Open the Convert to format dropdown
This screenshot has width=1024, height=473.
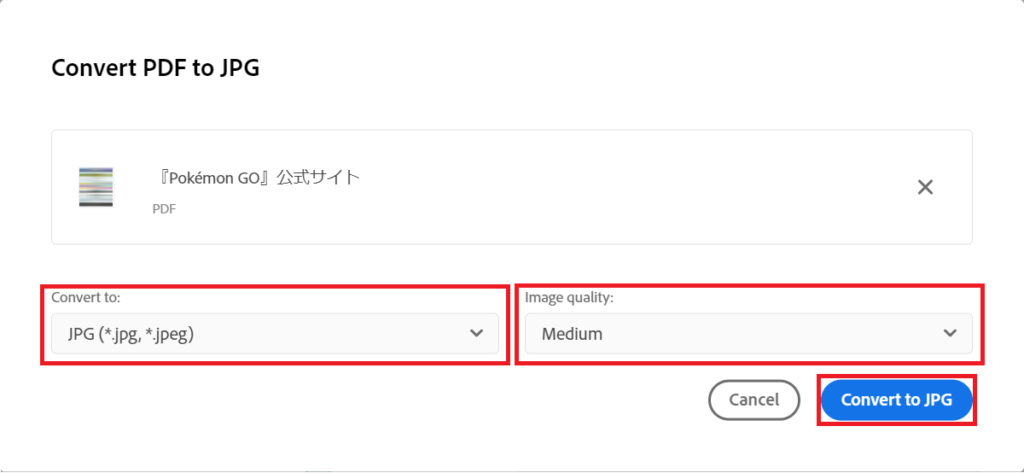(x=270, y=334)
